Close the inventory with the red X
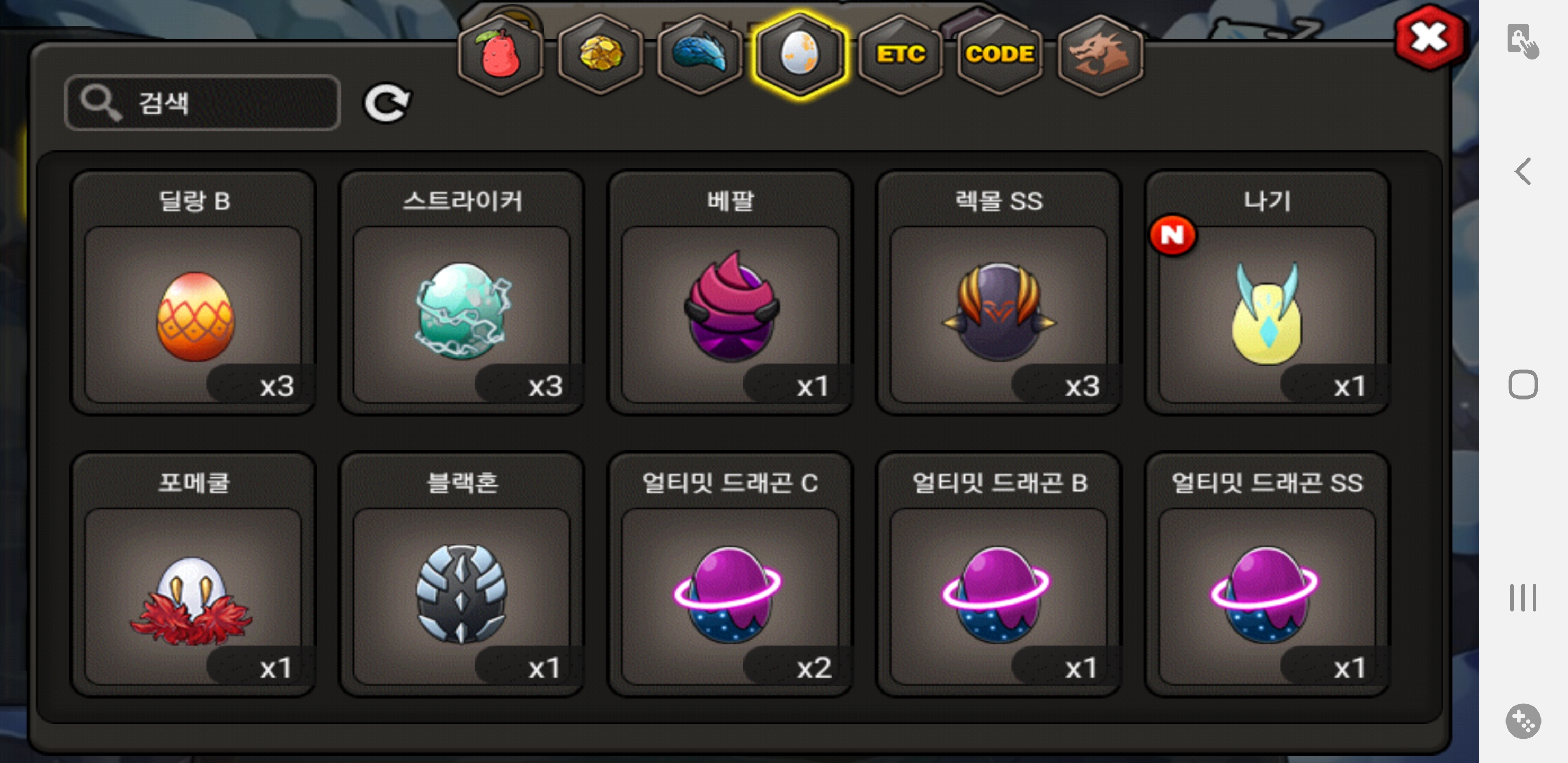 [1429, 38]
